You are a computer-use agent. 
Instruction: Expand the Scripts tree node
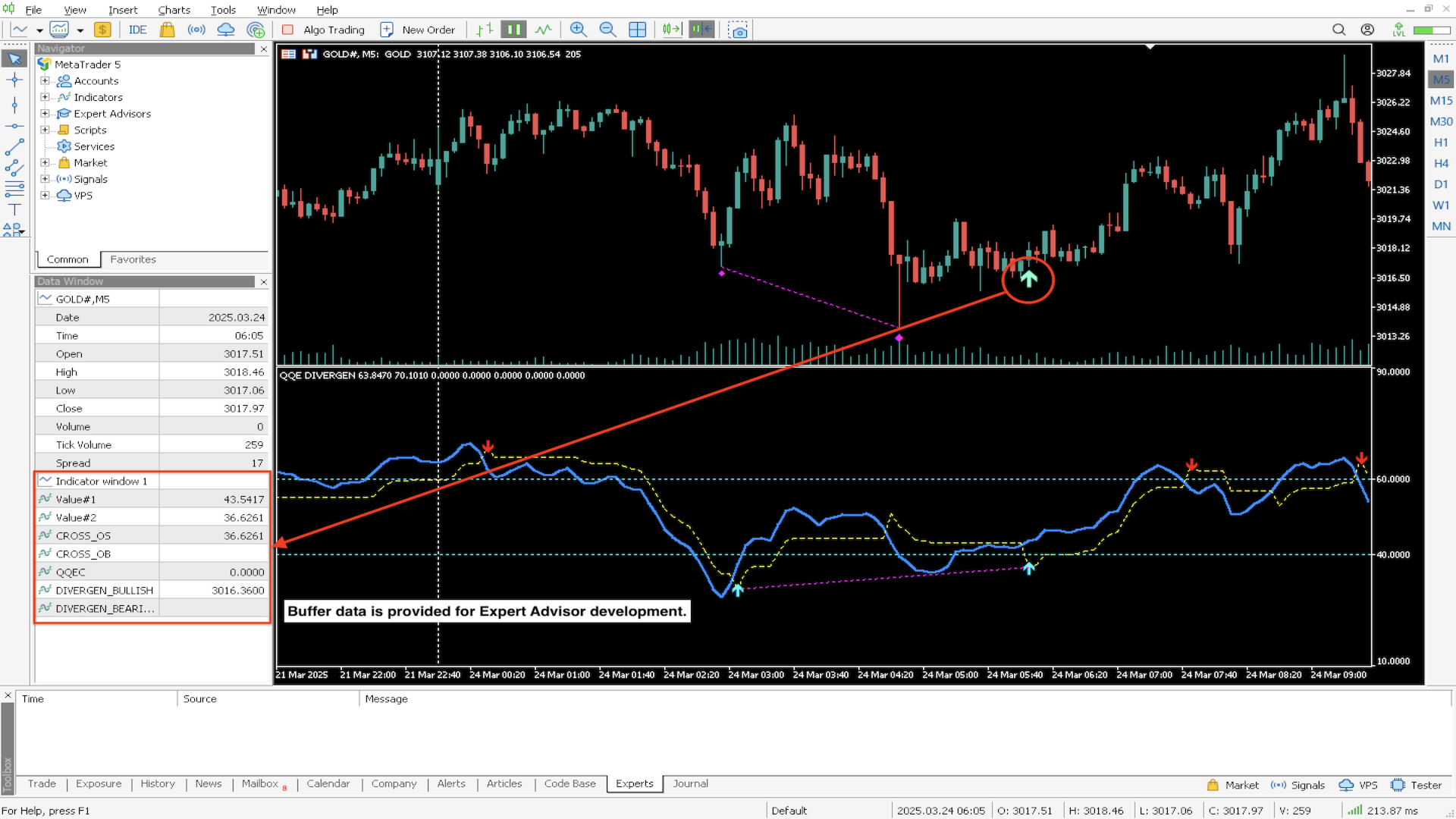(45, 130)
